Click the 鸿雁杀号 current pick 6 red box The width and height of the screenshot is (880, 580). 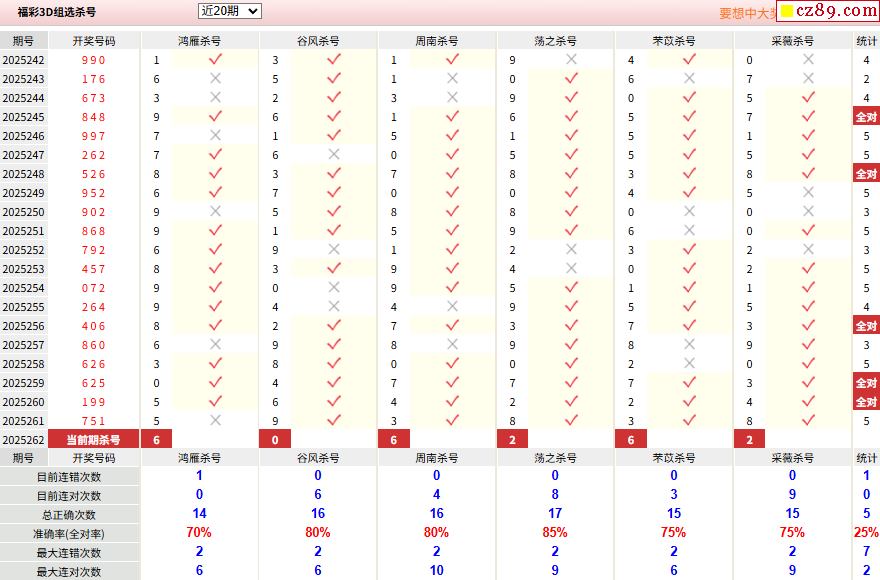pos(157,440)
